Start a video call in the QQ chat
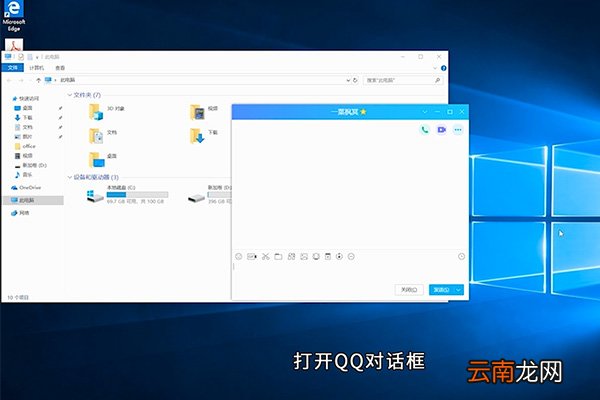The width and height of the screenshot is (600, 400). pos(442,130)
